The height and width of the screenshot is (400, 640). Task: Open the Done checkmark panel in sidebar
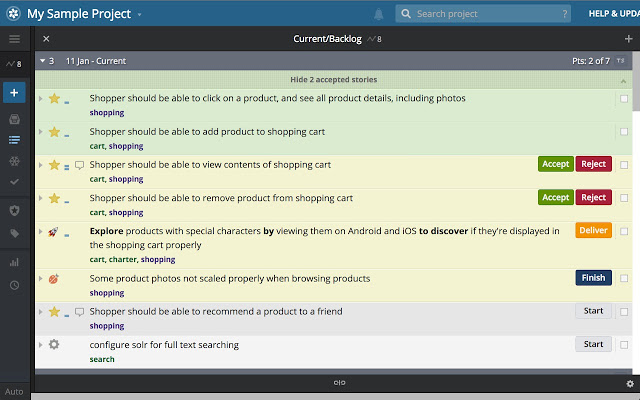click(14, 182)
